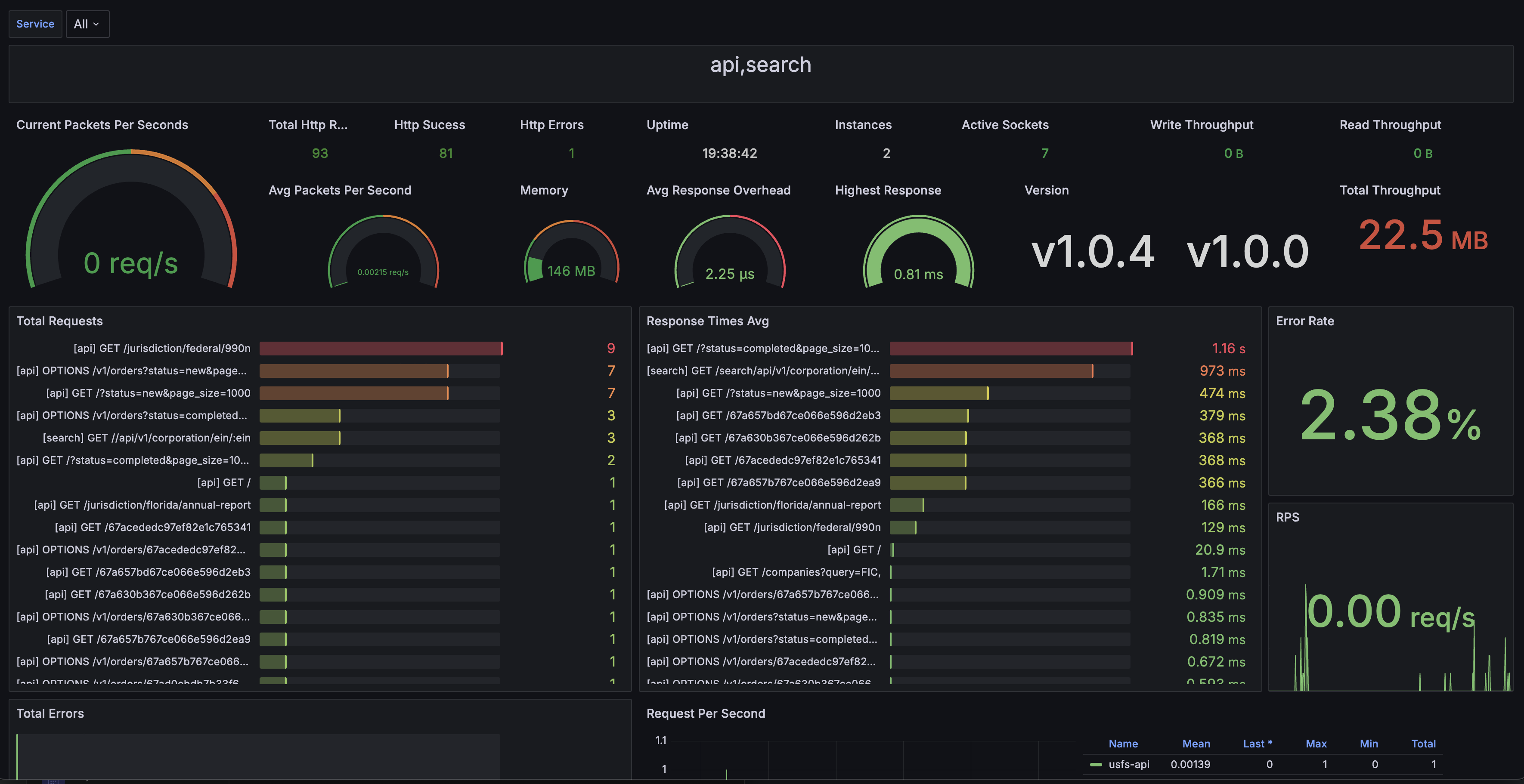Toggle the usfs-api series in legend
This screenshot has height=784, width=1524.
(x=1128, y=765)
